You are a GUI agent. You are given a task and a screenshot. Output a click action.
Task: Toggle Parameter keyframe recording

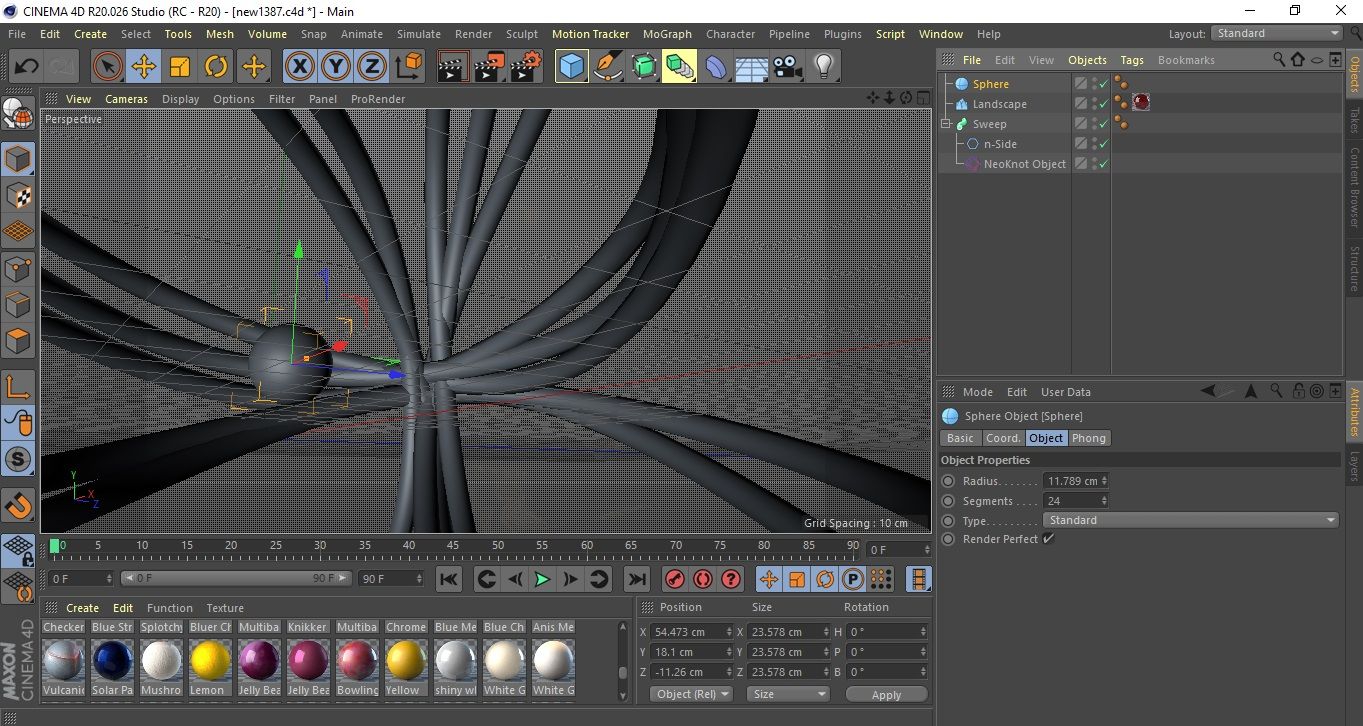[x=853, y=579]
